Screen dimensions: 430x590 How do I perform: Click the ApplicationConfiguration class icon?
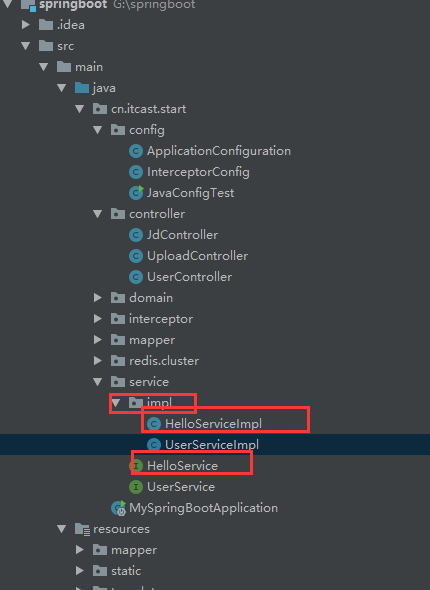[x=136, y=151]
